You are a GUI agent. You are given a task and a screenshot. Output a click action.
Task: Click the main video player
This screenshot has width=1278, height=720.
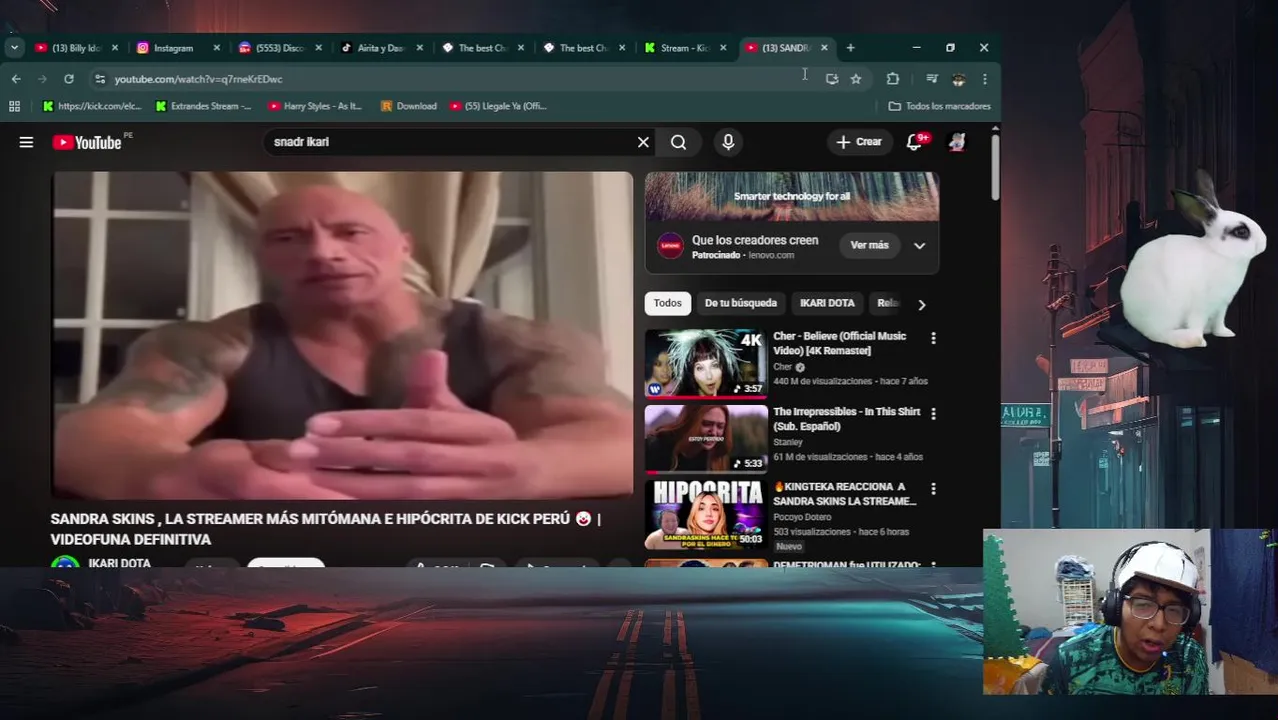(x=343, y=335)
